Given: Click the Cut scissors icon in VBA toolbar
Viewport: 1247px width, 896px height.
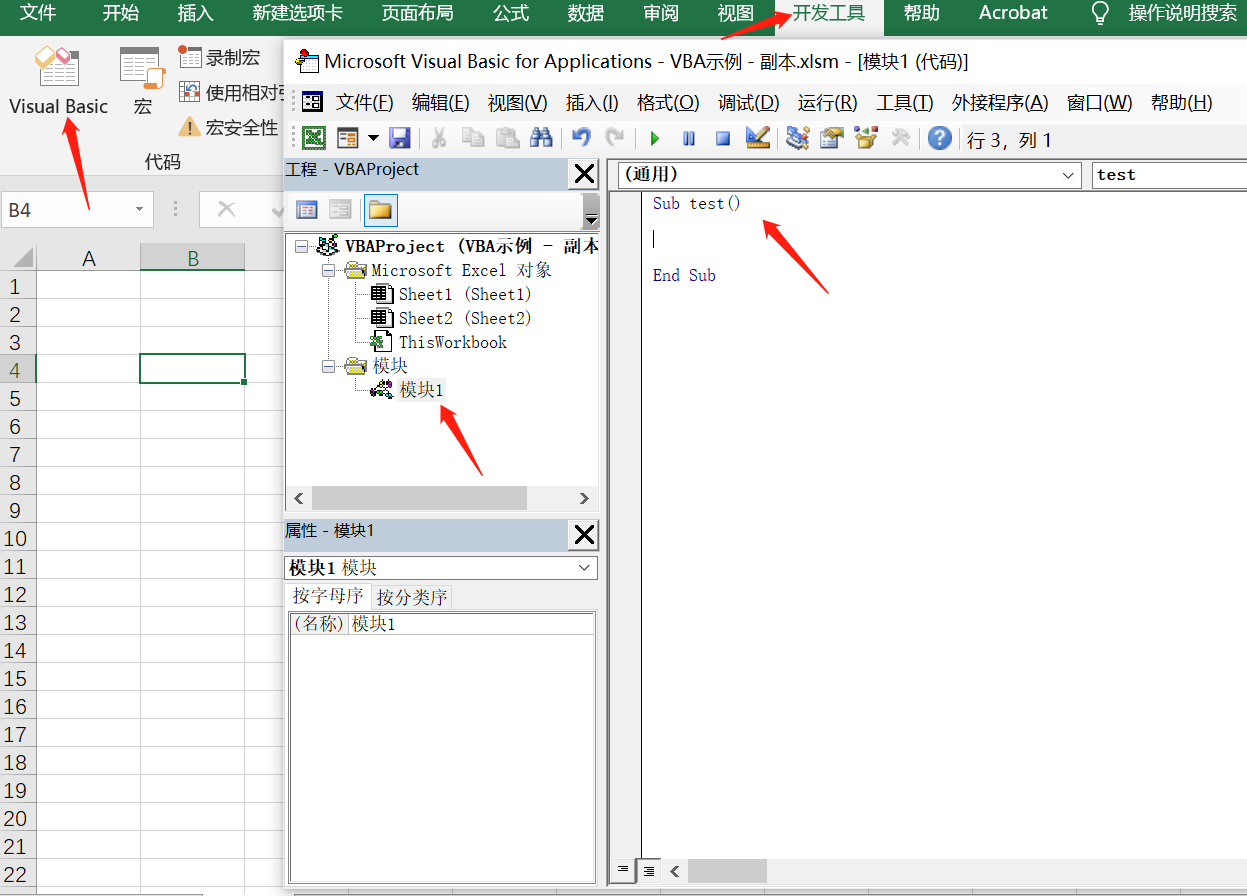Looking at the screenshot, I should click(x=438, y=138).
